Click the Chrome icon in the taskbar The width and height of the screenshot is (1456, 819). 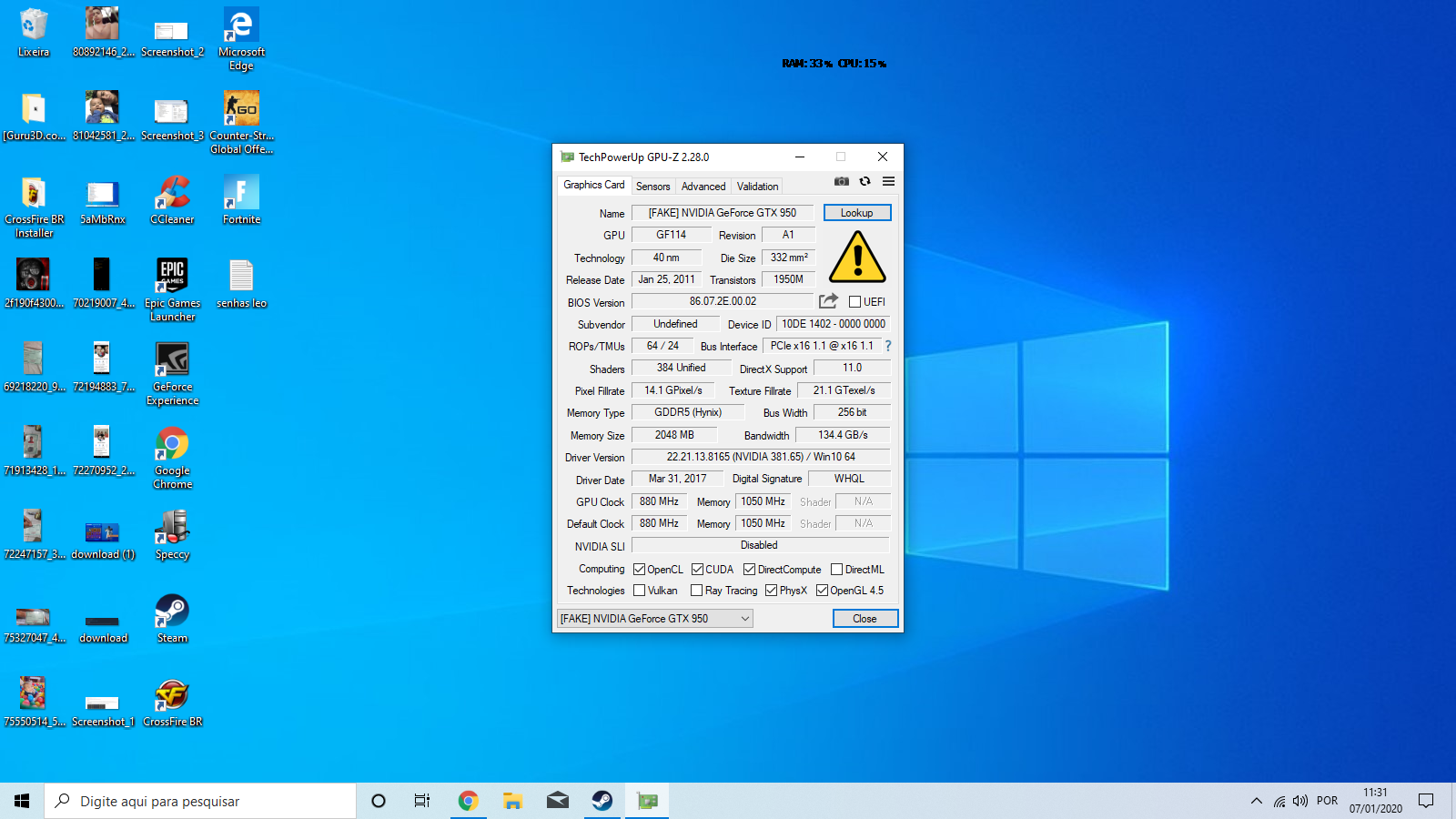[468, 801]
